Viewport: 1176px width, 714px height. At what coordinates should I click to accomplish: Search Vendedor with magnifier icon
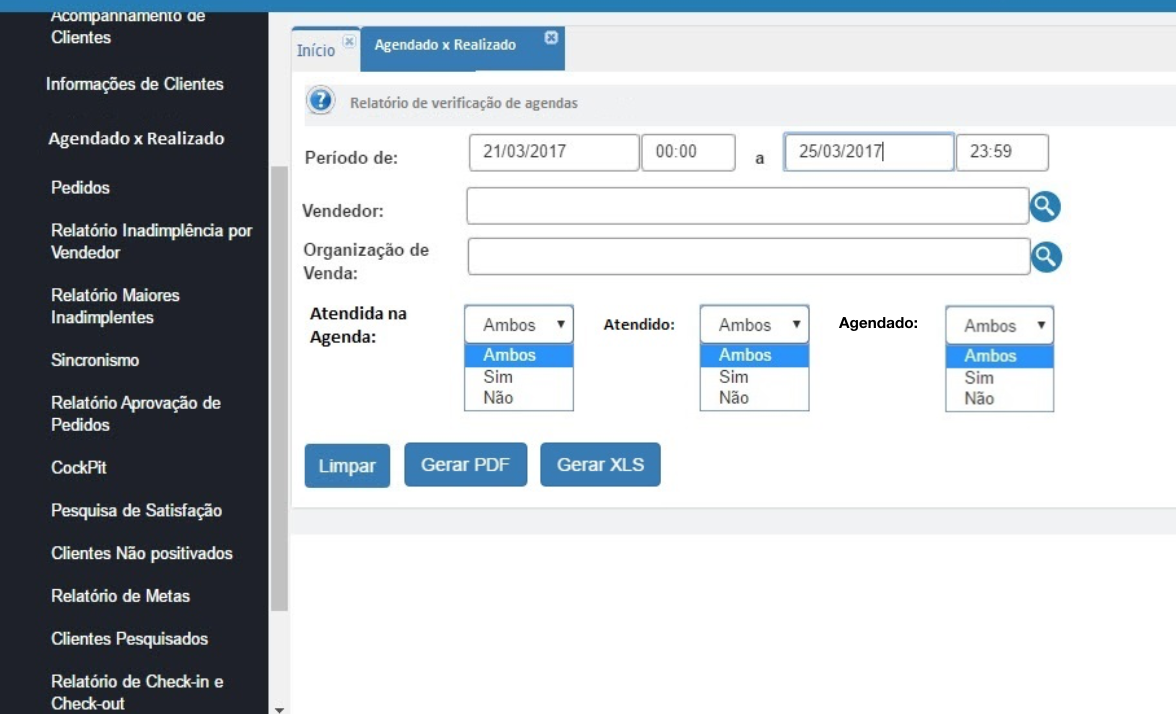(1045, 206)
